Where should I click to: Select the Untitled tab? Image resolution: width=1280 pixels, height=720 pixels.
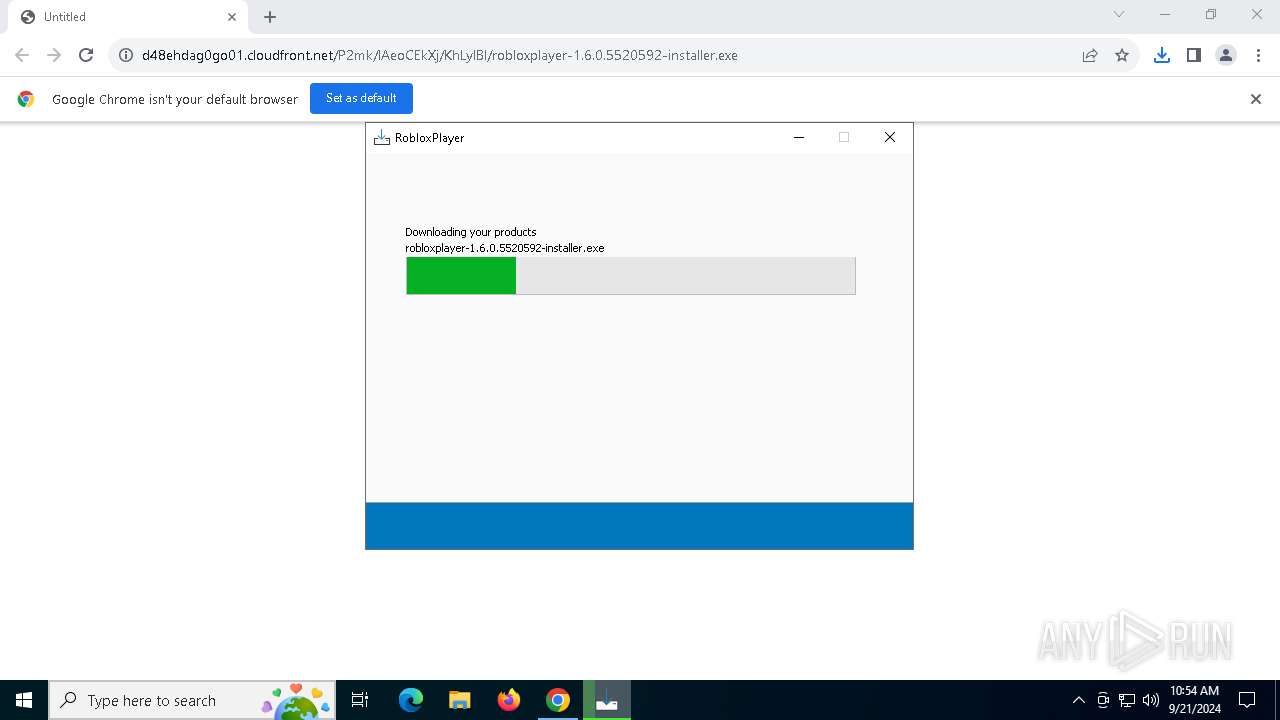click(128, 17)
